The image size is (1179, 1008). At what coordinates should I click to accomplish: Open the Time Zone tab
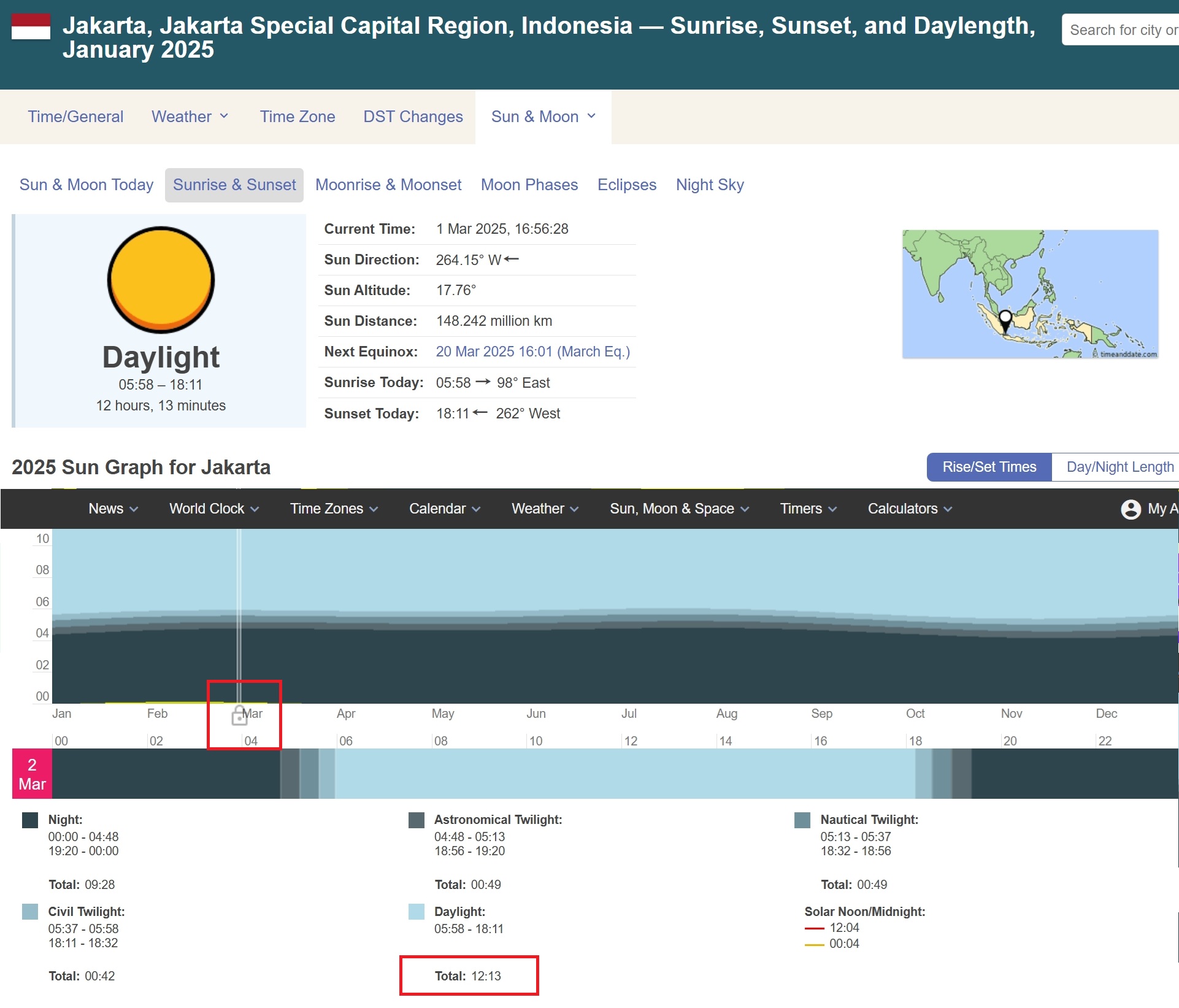point(298,117)
